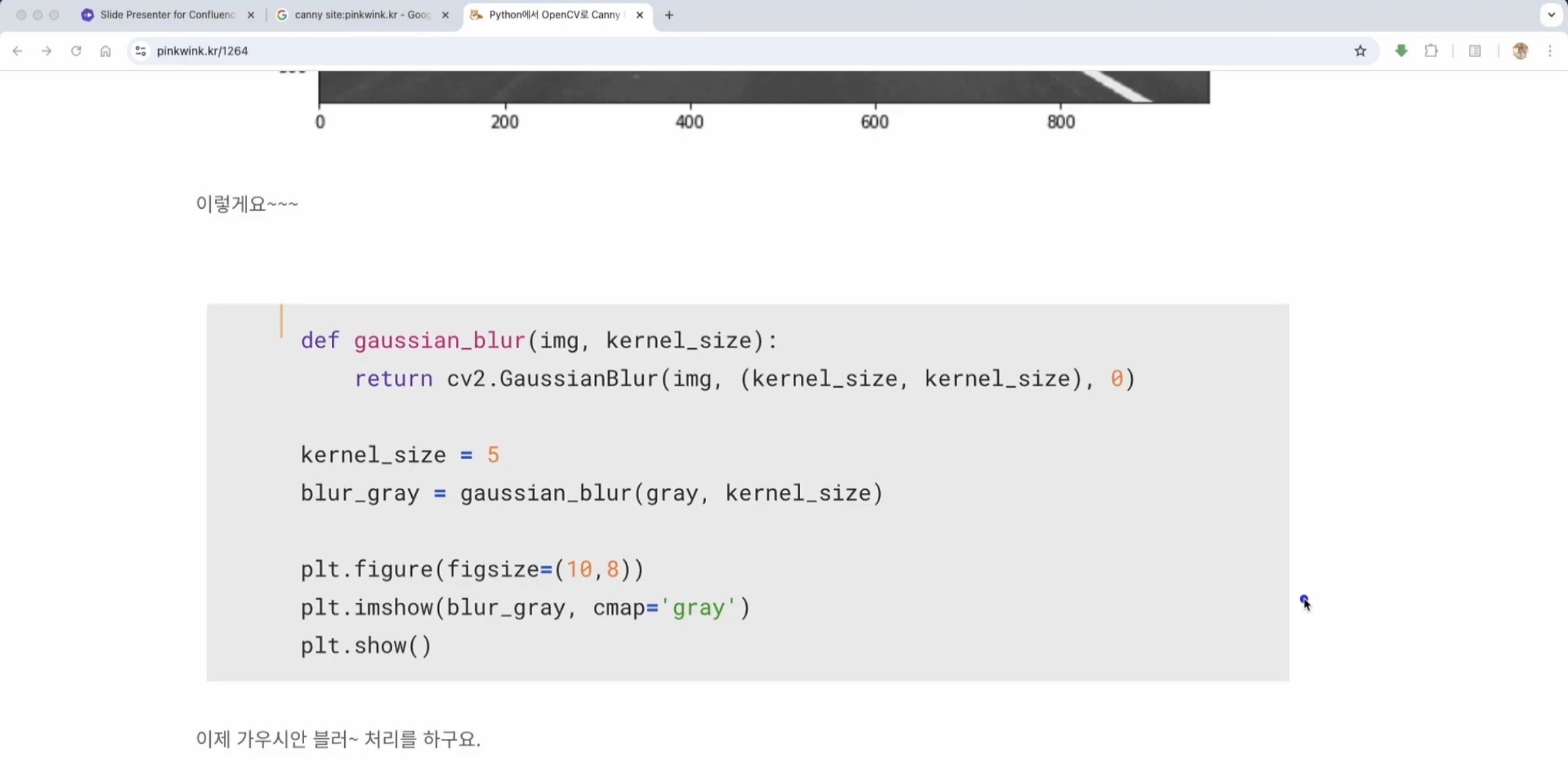Close the Google search tab
Viewport: 1568px width, 771px height.
[445, 14]
